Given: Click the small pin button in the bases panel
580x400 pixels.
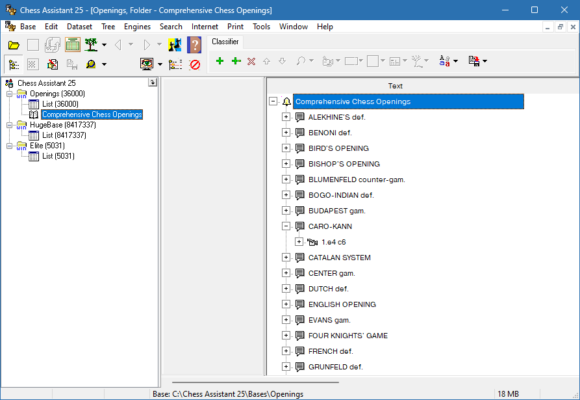Looking at the screenshot, I should pos(152,82).
